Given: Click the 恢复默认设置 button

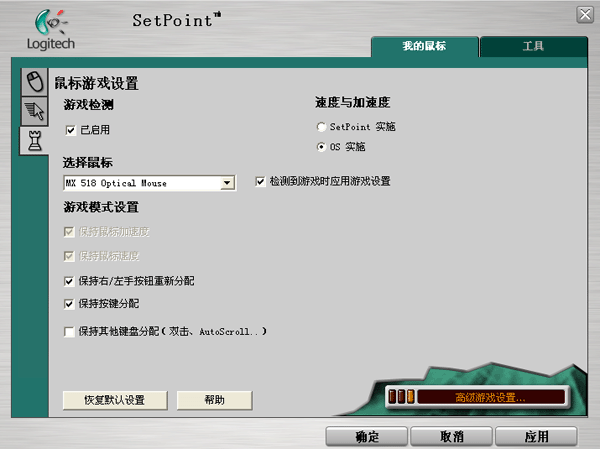Looking at the screenshot, I should click(115, 400).
